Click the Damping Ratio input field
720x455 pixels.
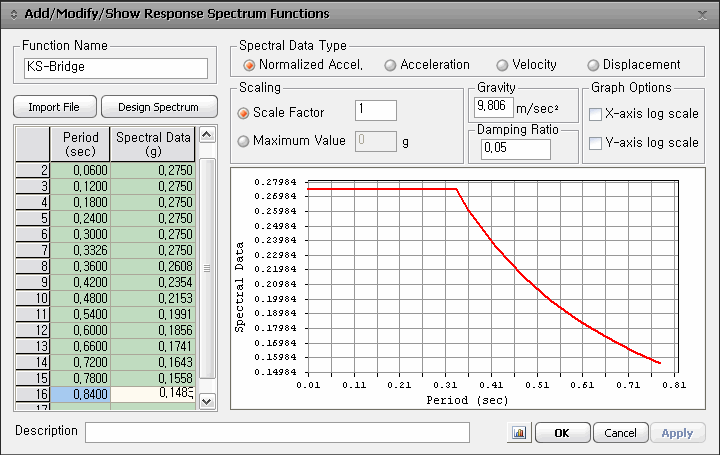tap(514, 149)
